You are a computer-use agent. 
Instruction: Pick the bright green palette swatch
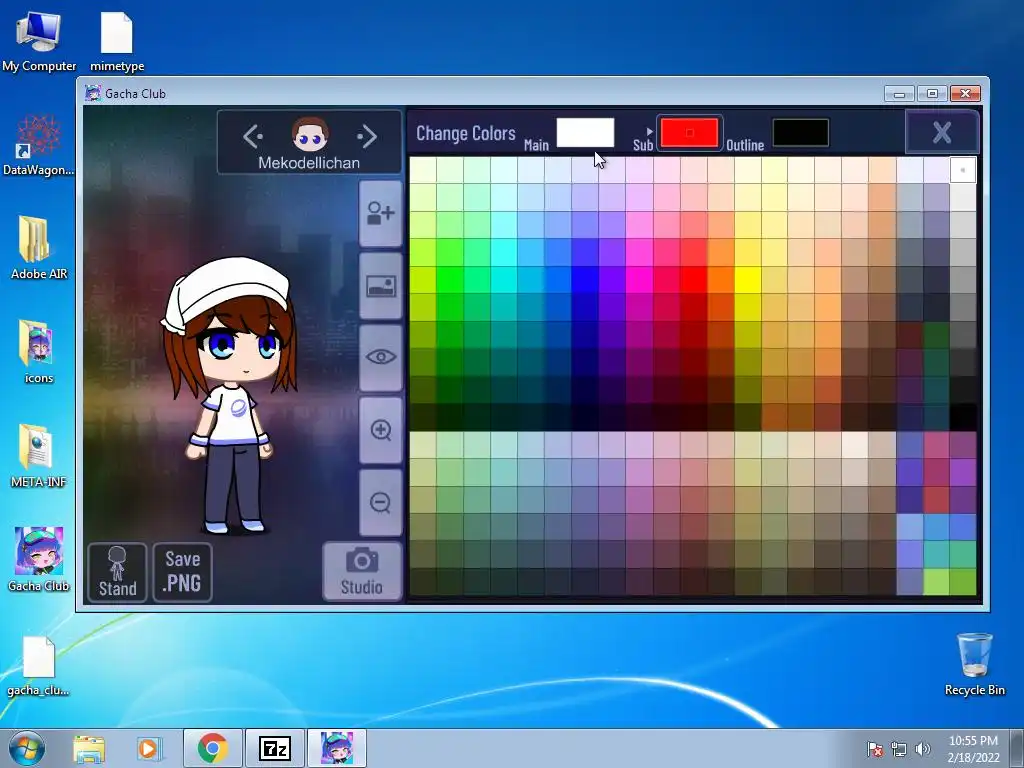pos(450,280)
